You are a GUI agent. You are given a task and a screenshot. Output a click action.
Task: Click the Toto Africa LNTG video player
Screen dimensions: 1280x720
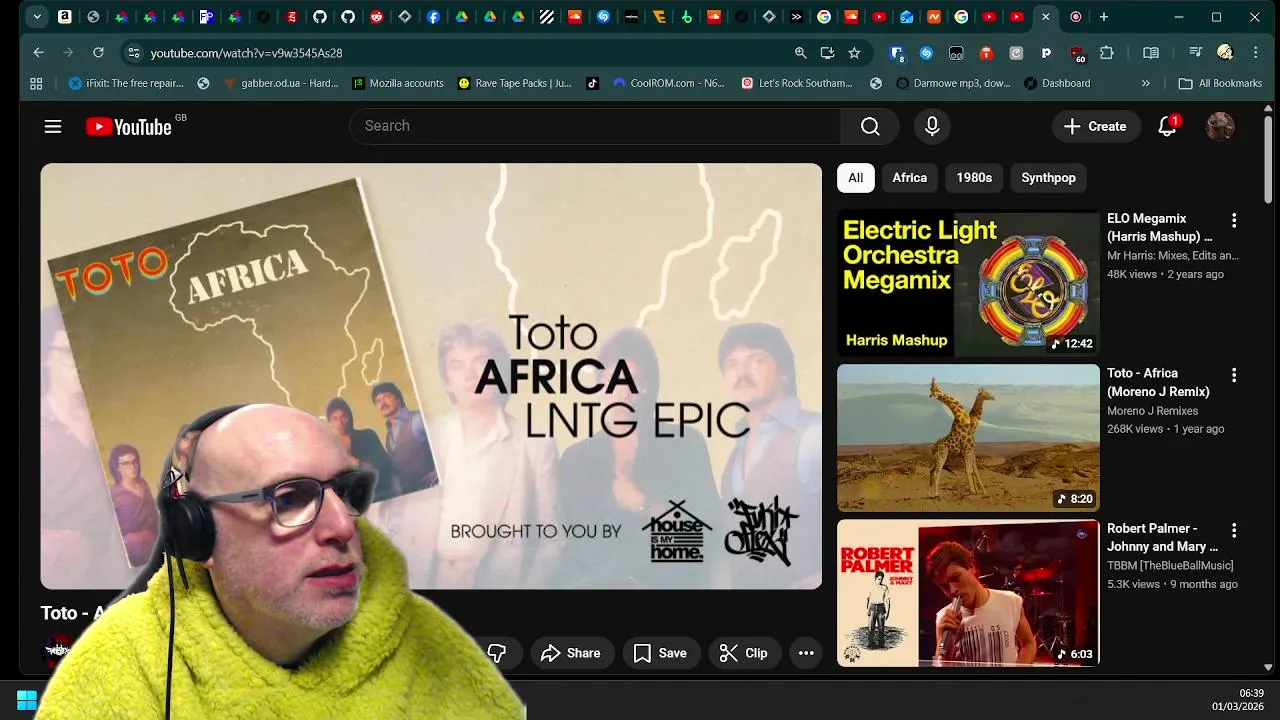point(431,376)
